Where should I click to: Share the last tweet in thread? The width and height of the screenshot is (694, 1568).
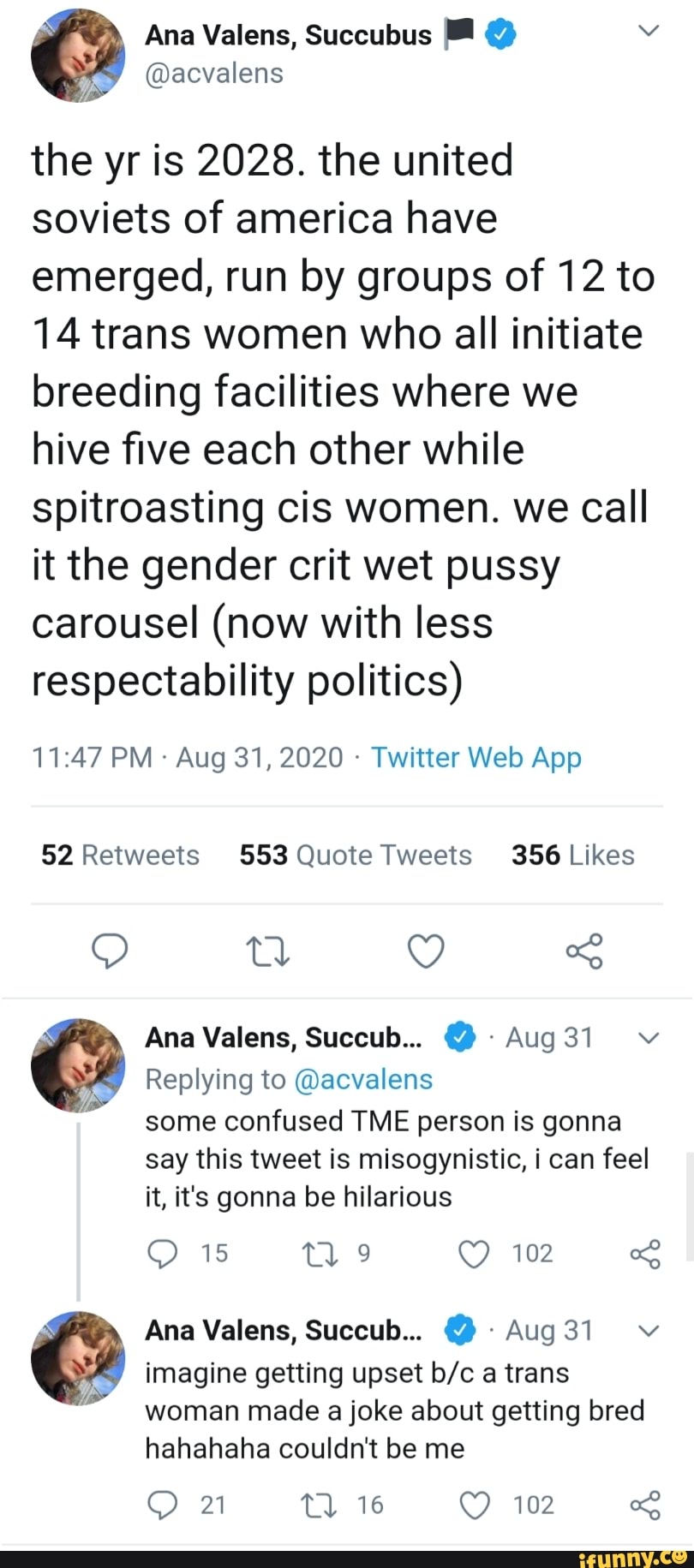tap(645, 1505)
